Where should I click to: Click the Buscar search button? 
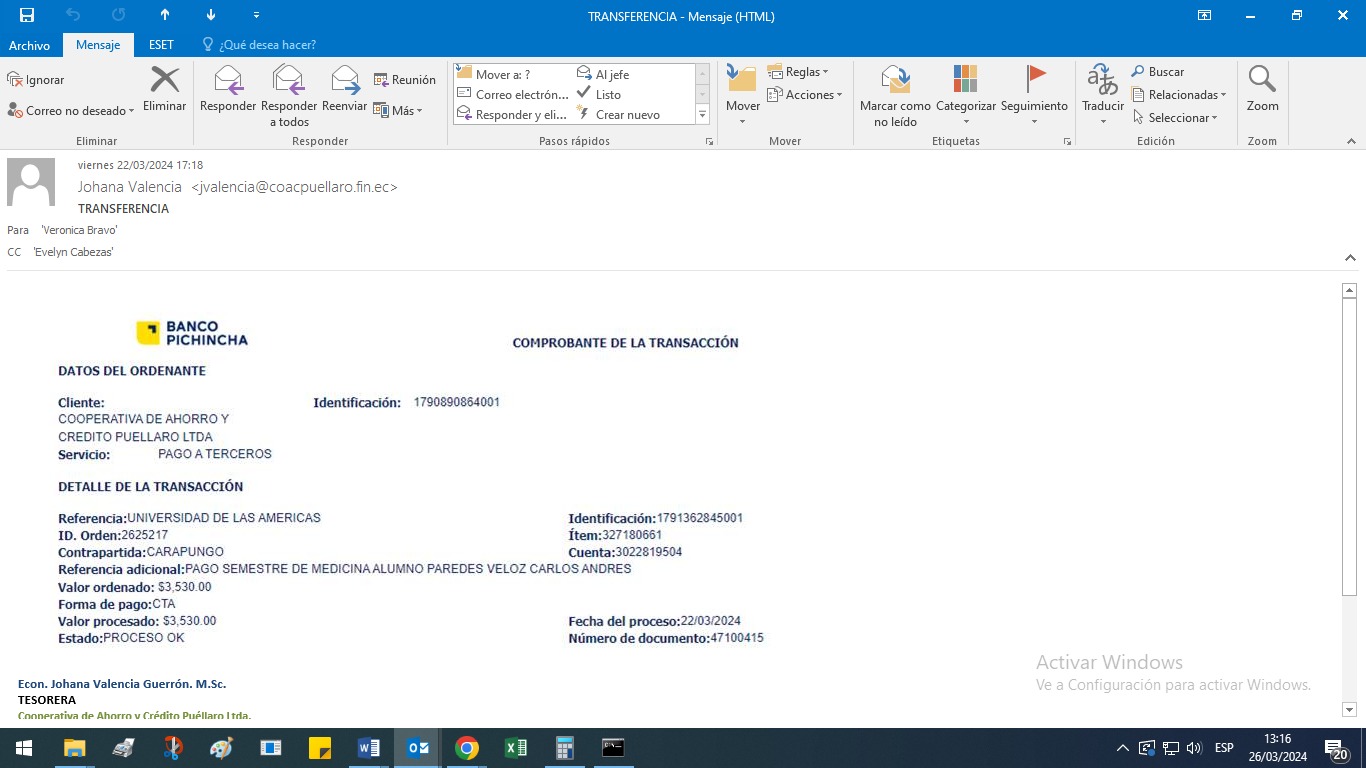pos(1158,72)
